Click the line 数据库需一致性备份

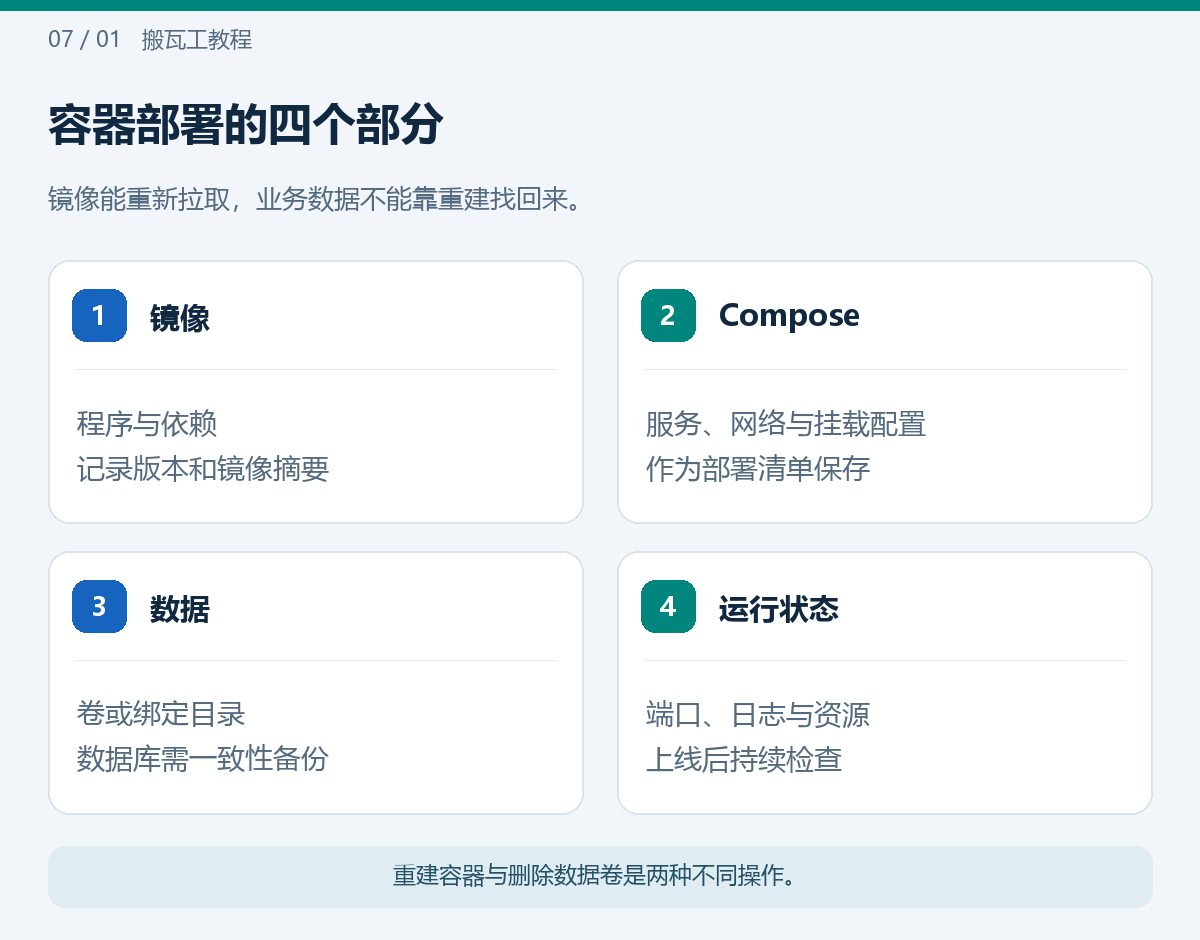click(203, 759)
